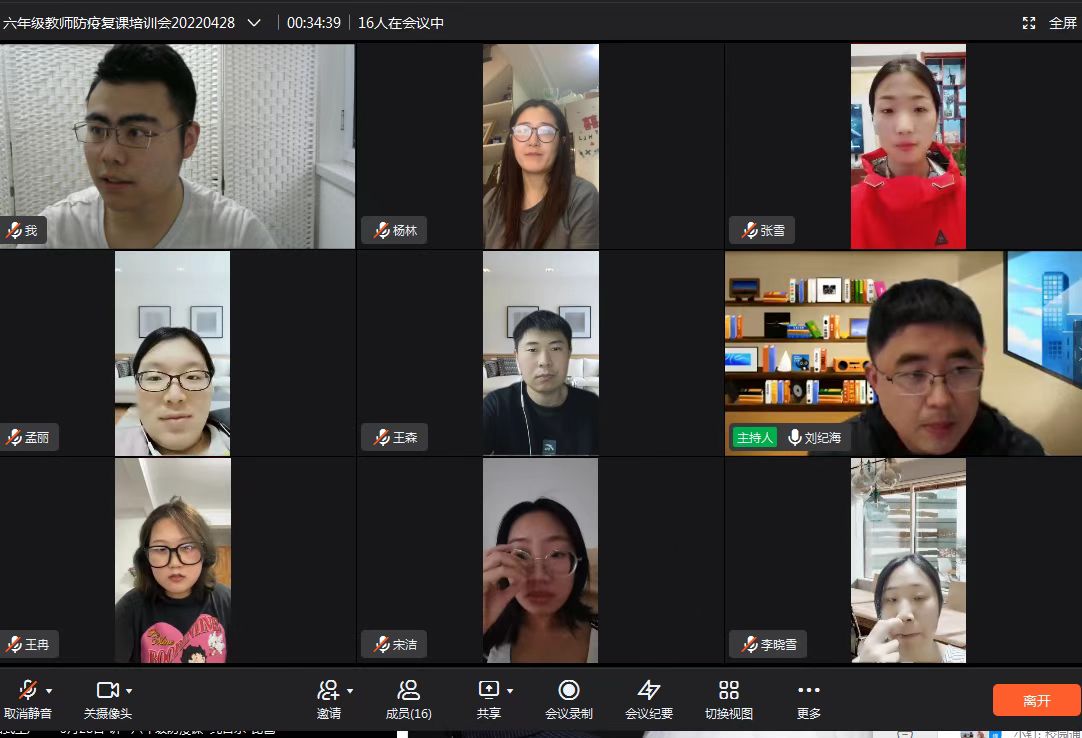Expand the meeting title dropdown chevron
Image resolution: width=1082 pixels, height=738 pixels.
tap(254, 23)
